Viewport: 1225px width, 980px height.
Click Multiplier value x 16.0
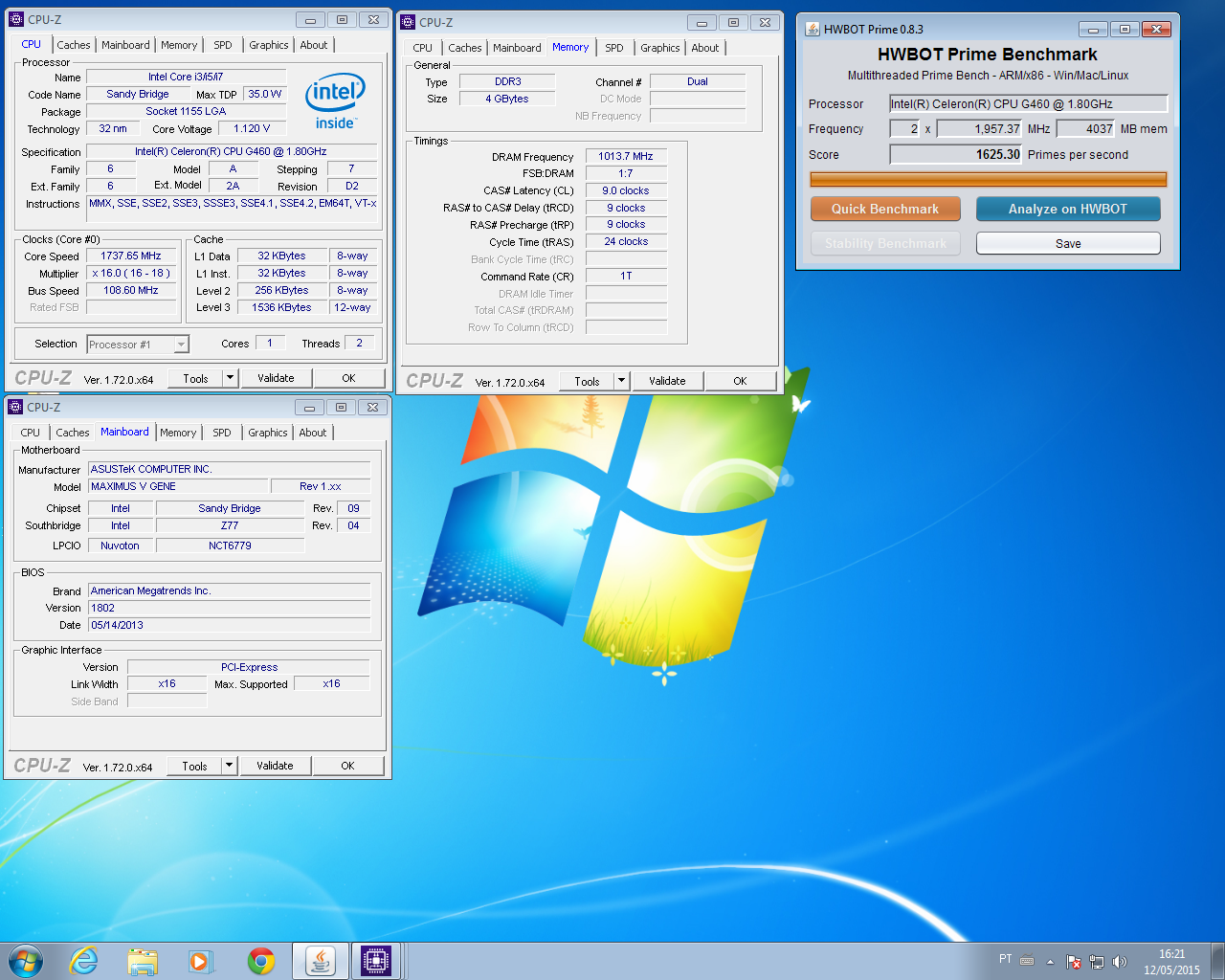point(131,274)
